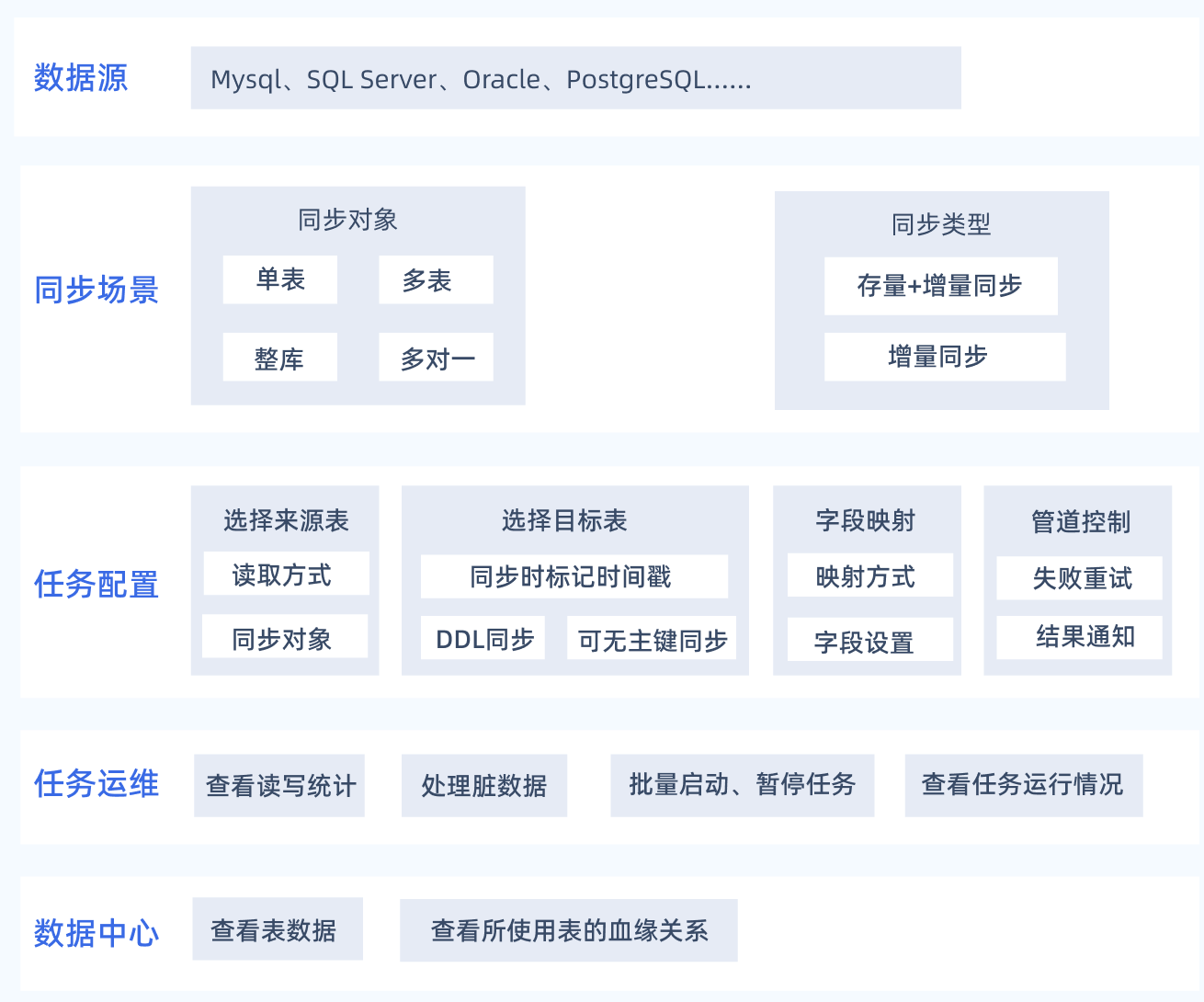Click the 数据中心 section heading

97,933
